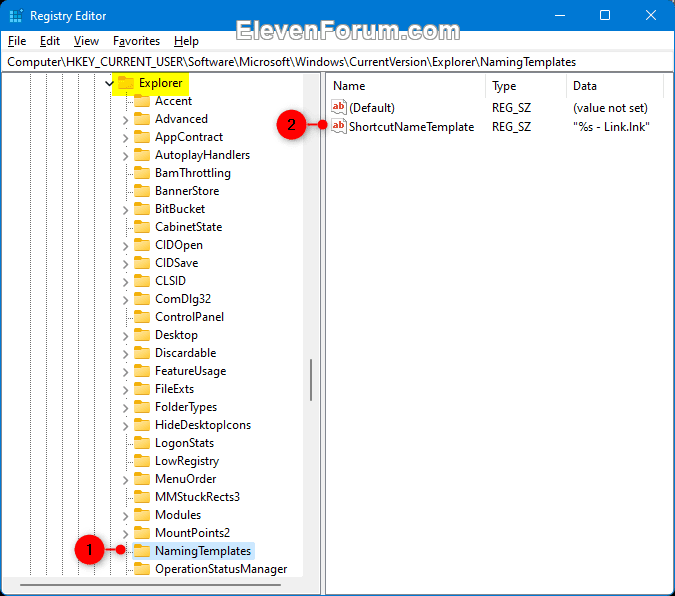Open the Help menu
Image resolution: width=675 pixels, height=596 pixels.
pyautogui.click(x=186, y=41)
